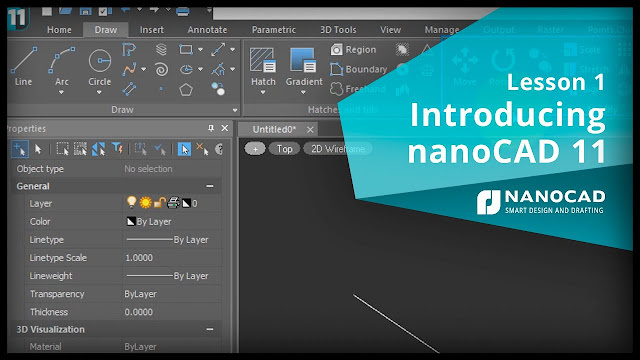Click the Region button

(353, 50)
